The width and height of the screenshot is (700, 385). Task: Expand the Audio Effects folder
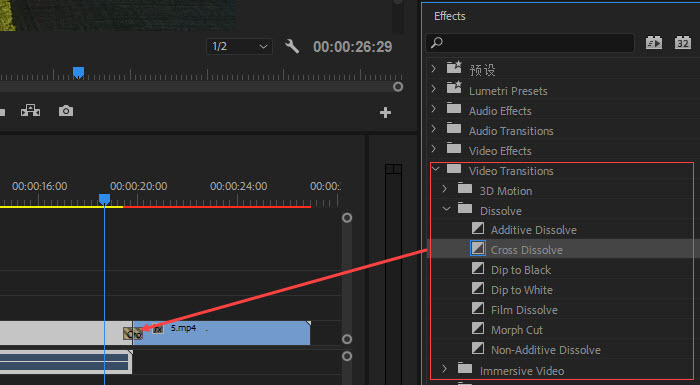433,109
